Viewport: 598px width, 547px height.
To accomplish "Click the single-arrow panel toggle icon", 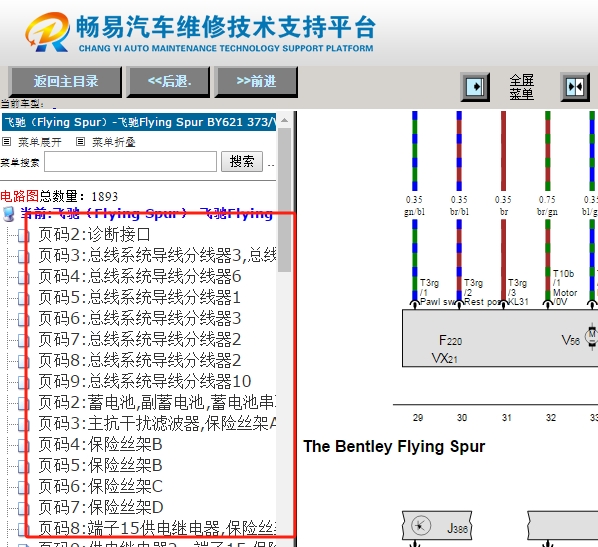I will tap(475, 87).
